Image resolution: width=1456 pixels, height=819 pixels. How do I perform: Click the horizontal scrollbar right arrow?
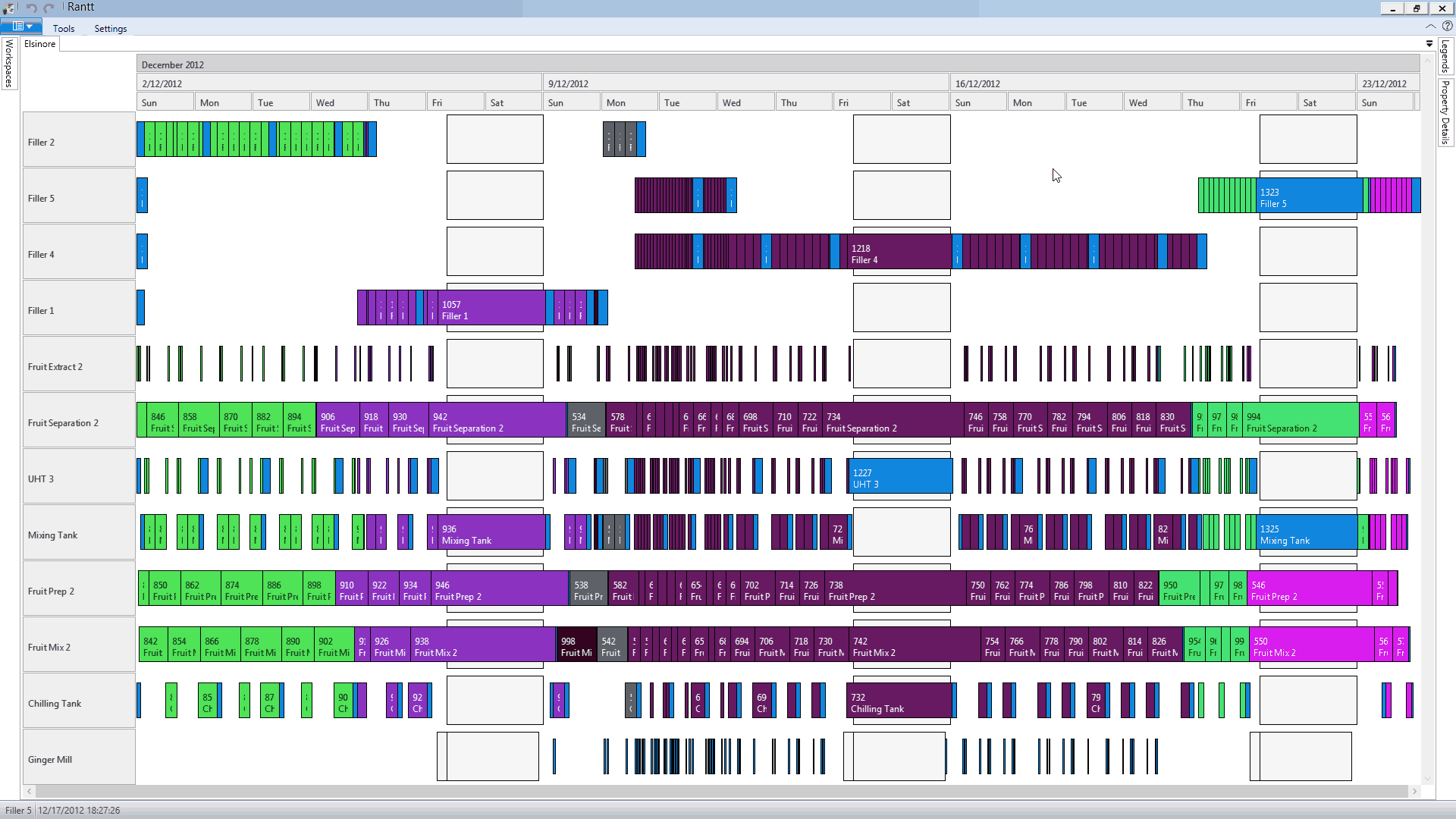pyautogui.click(x=1414, y=791)
